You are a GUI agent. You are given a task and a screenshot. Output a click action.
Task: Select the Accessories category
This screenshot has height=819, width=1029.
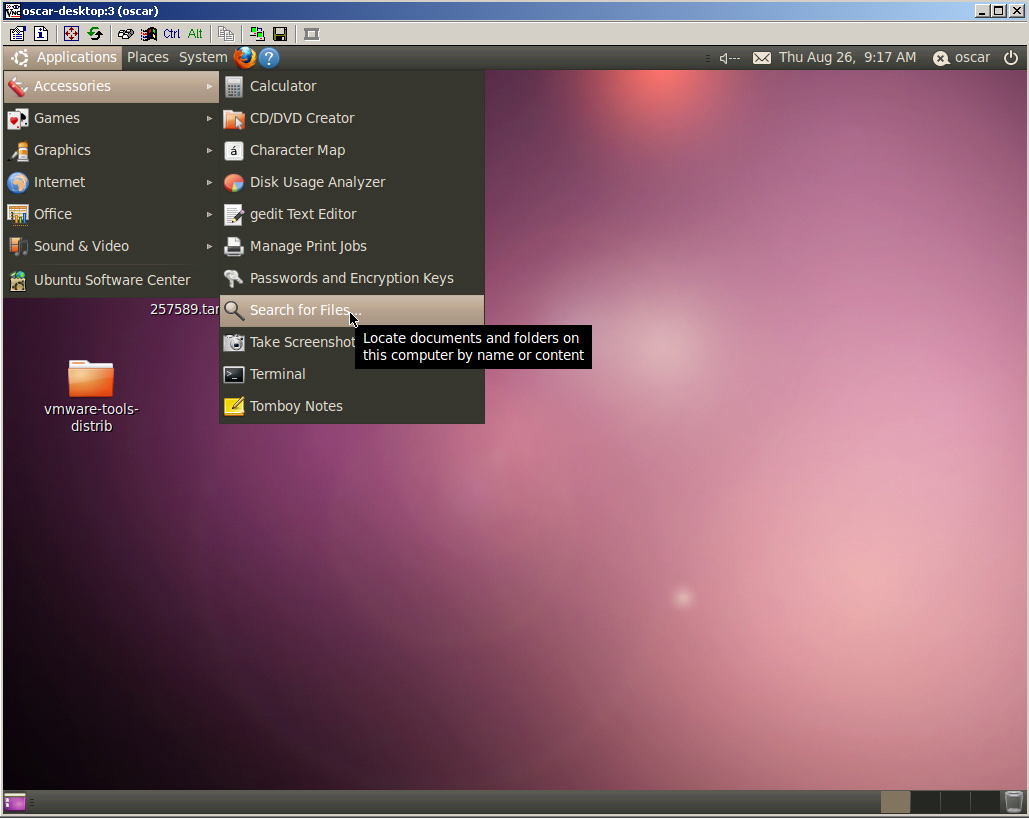pyautogui.click(x=111, y=87)
